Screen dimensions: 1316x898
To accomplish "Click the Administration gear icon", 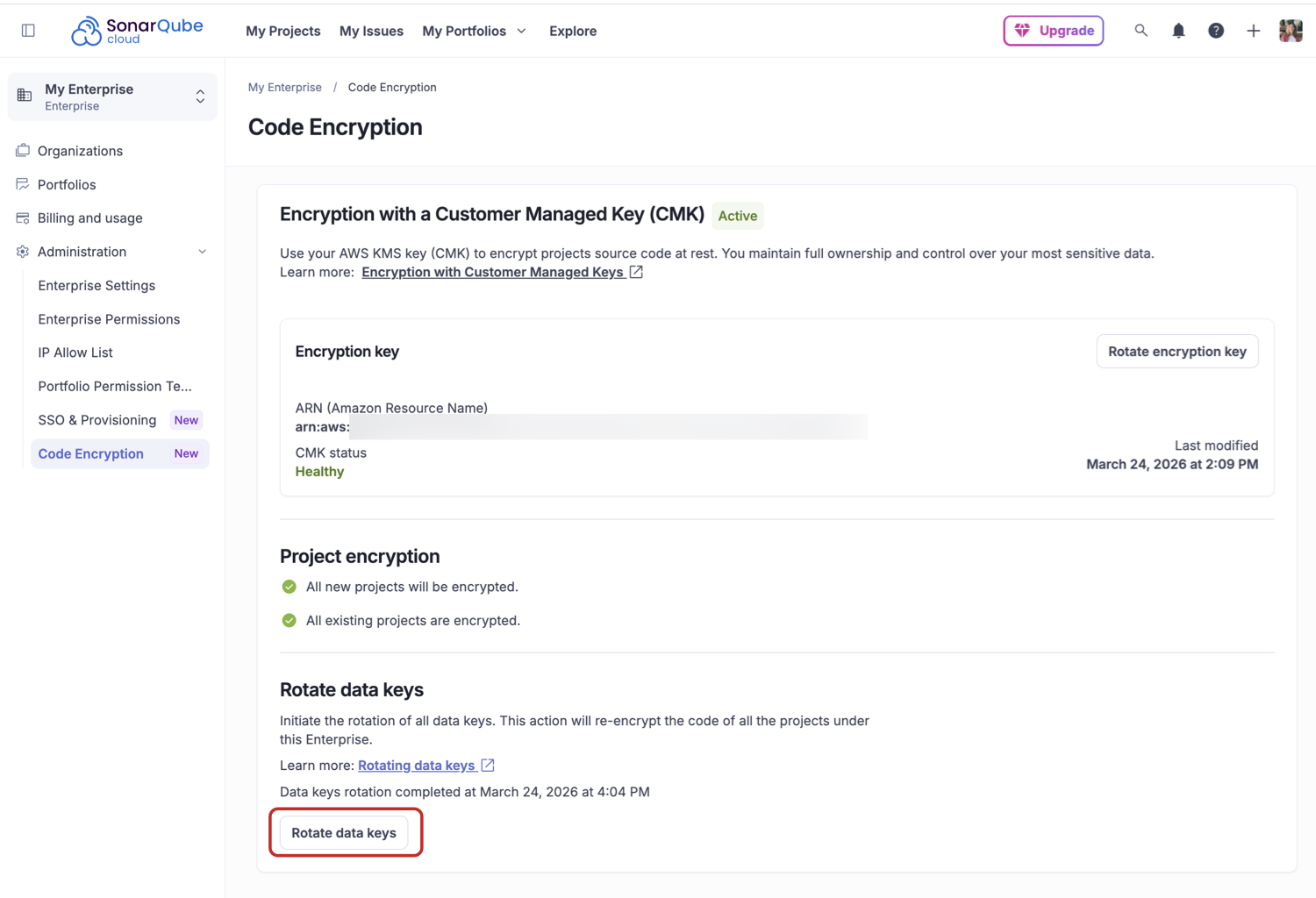I will point(23,252).
